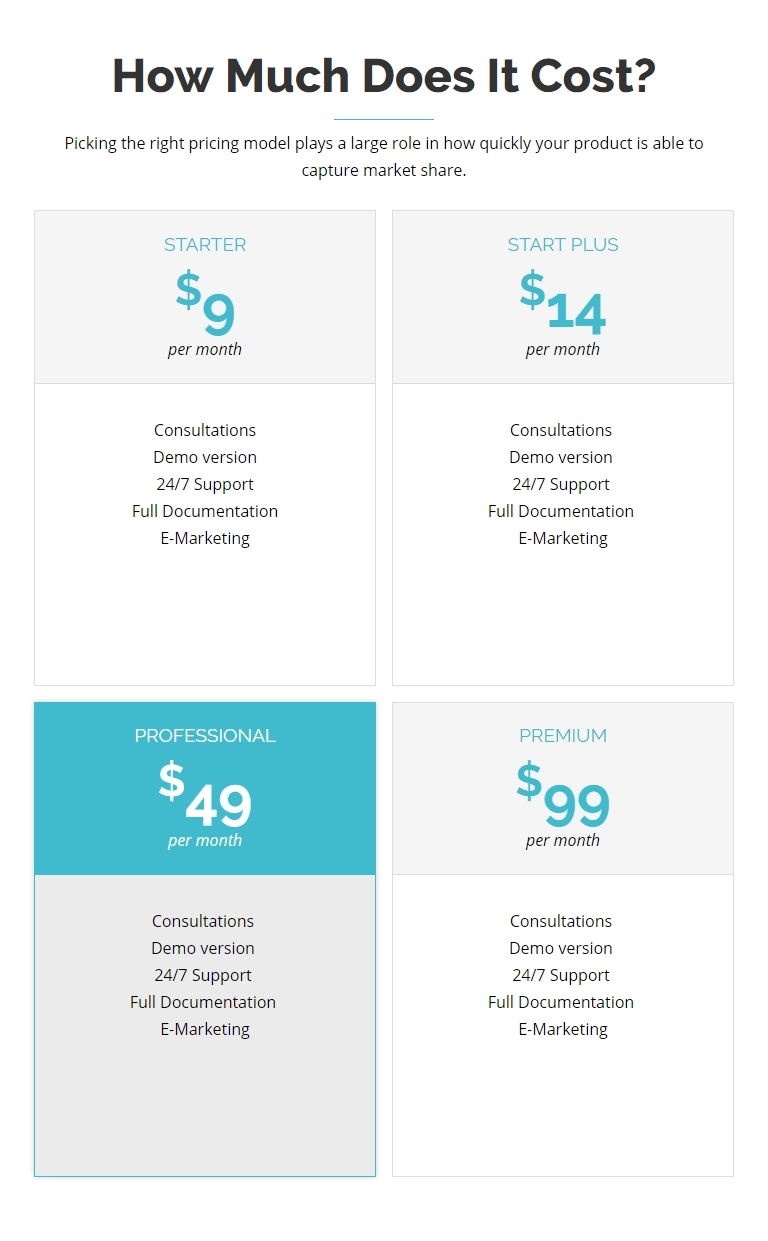Click Demo version in the Start Plus plan

pos(561,457)
